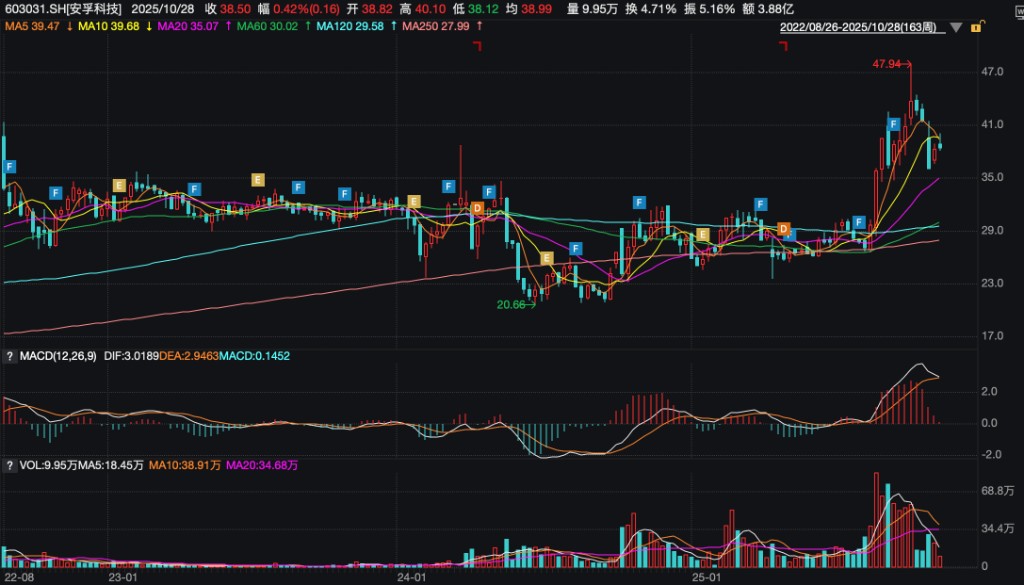Screen dimensions: 1024x585
Task: Click the E marker above the 20.66 low
Action: [547, 259]
